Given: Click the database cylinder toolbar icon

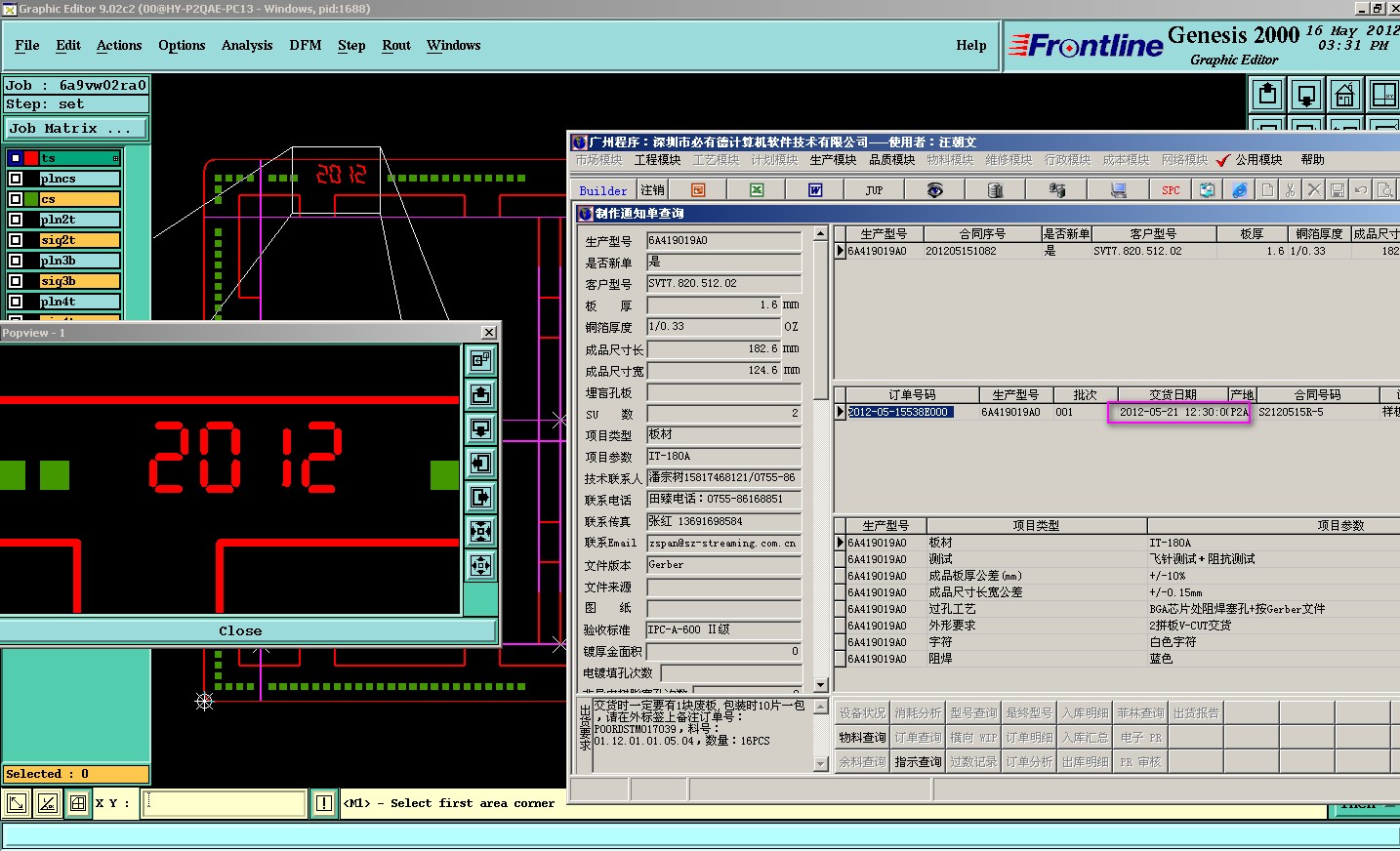Looking at the screenshot, I should point(995,190).
